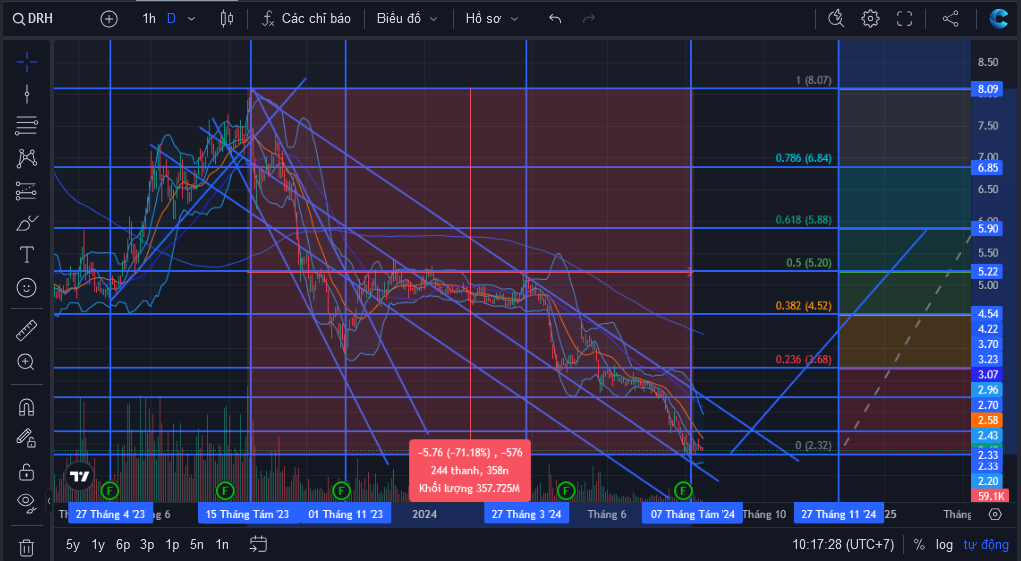
Task: Click the 0.618 (5.88) Fibonacci level label
Action: tap(804, 220)
